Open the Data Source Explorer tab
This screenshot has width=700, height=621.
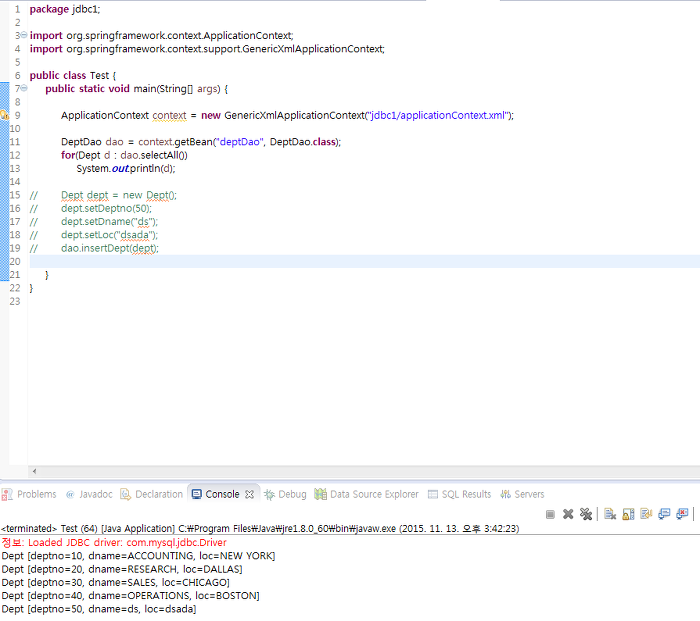367,494
